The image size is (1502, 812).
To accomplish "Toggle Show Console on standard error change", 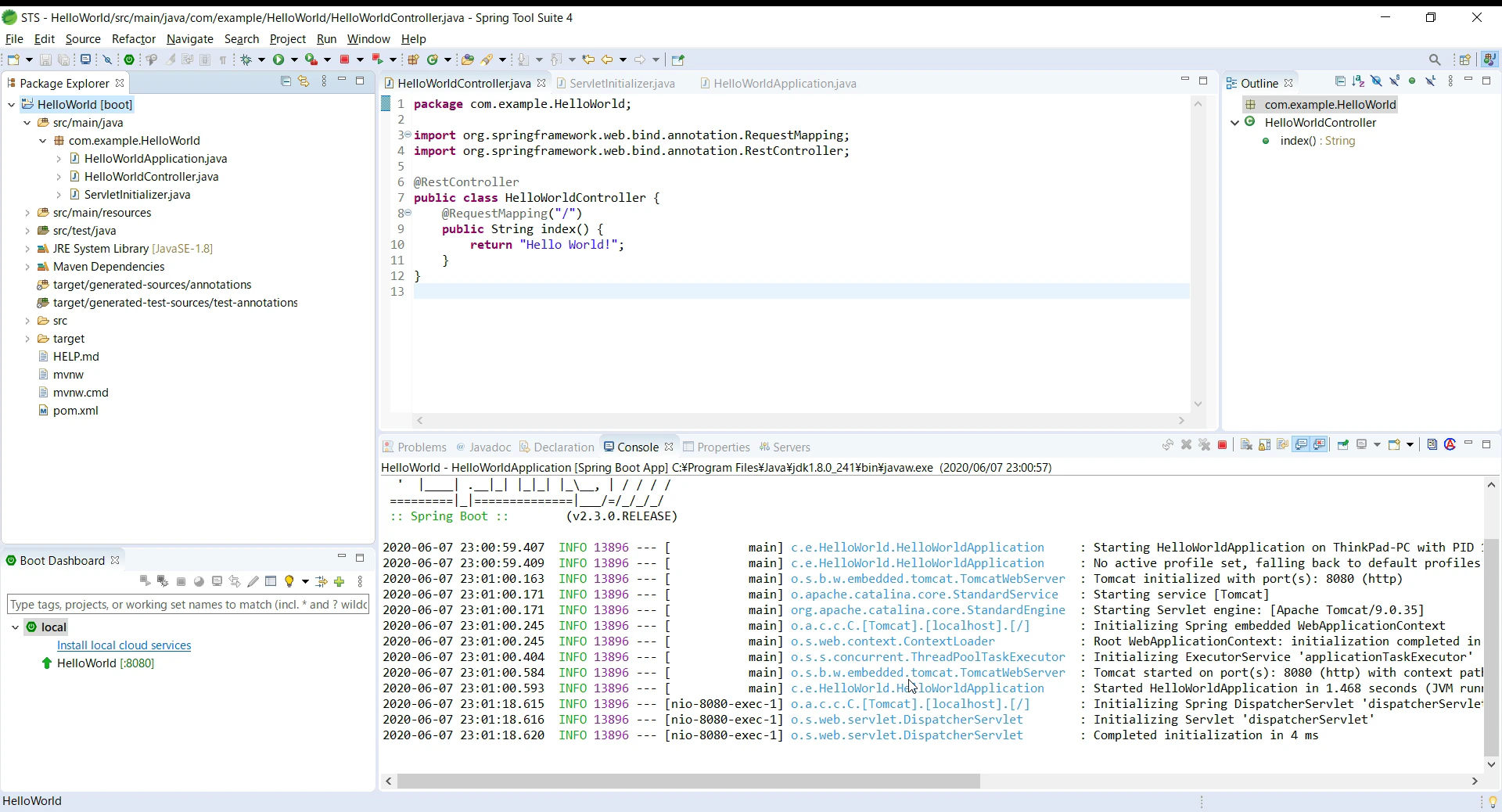I will tap(1320, 445).
